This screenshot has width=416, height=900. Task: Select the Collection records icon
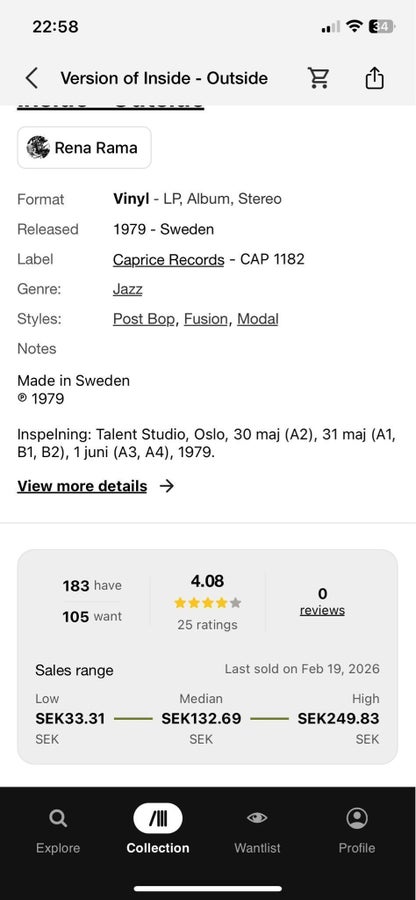tap(158, 818)
